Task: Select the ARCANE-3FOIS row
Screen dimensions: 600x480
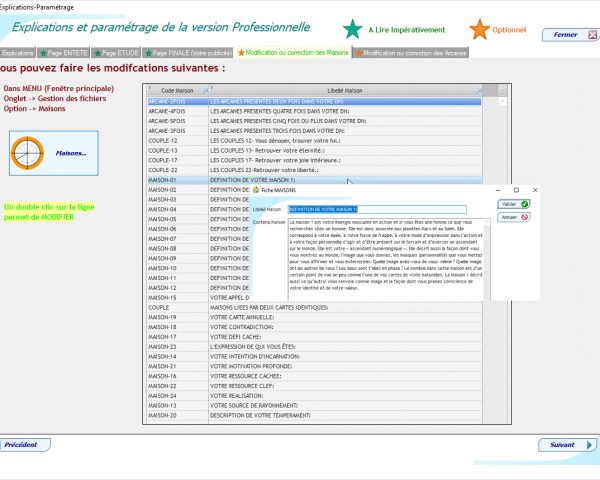Action: pos(314,131)
